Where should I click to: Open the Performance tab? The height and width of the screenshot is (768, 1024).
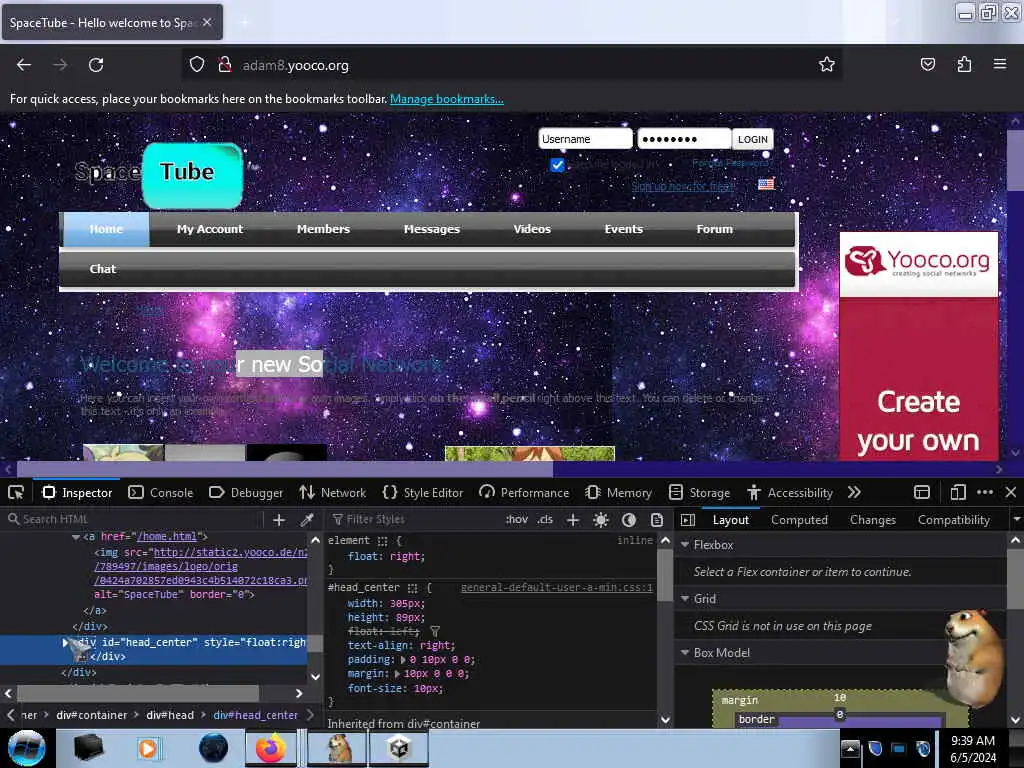pyautogui.click(x=524, y=492)
